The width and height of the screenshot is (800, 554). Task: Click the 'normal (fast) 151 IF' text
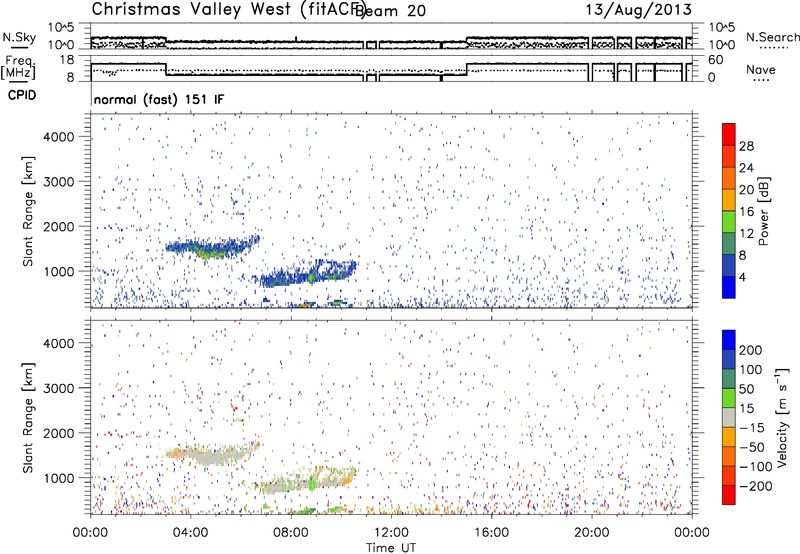(x=159, y=99)
